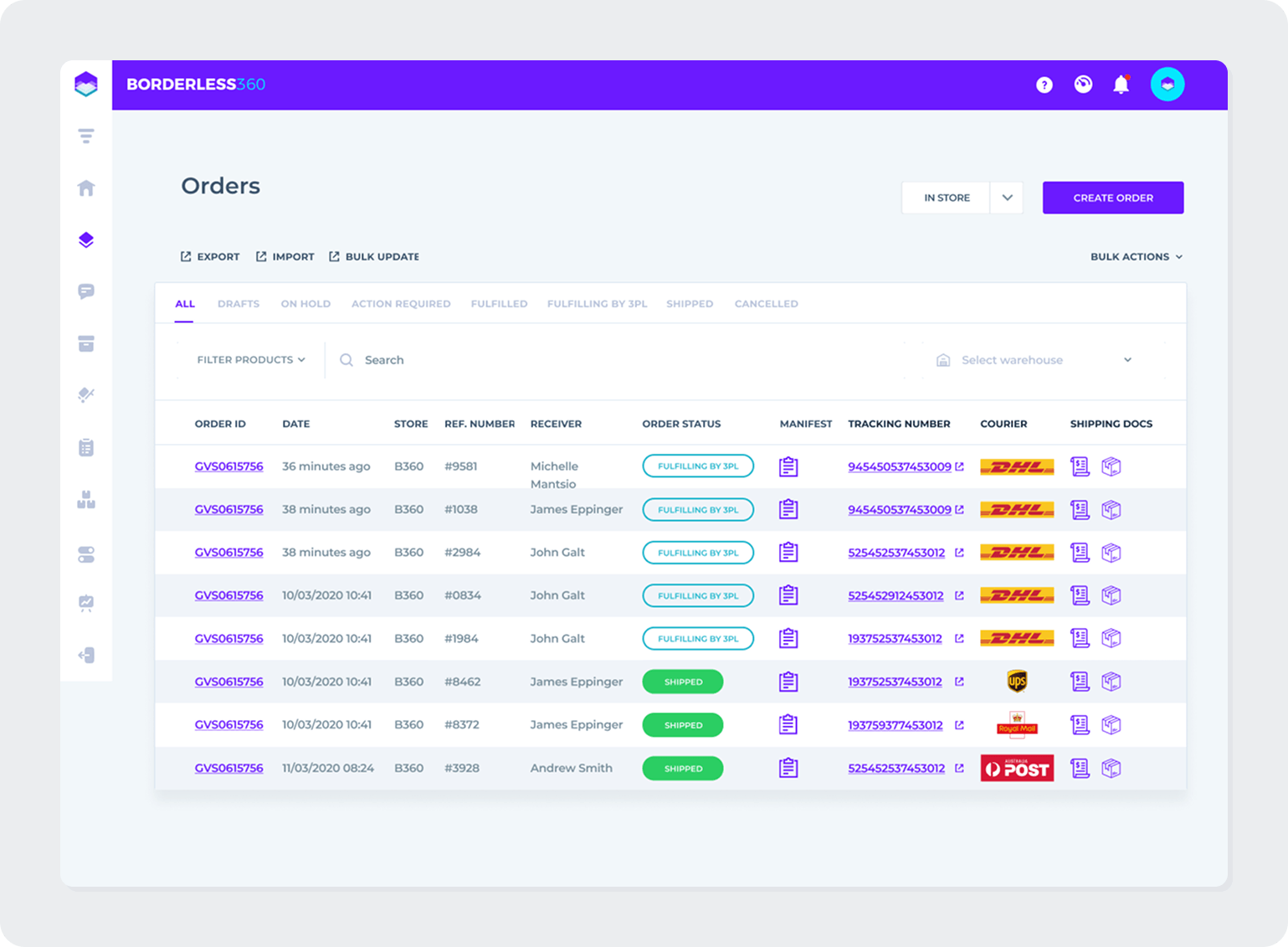This screenshot has width=1288, height=947.
Task: Click the settings toggles icon in sidebar
Action: [85, 553]
